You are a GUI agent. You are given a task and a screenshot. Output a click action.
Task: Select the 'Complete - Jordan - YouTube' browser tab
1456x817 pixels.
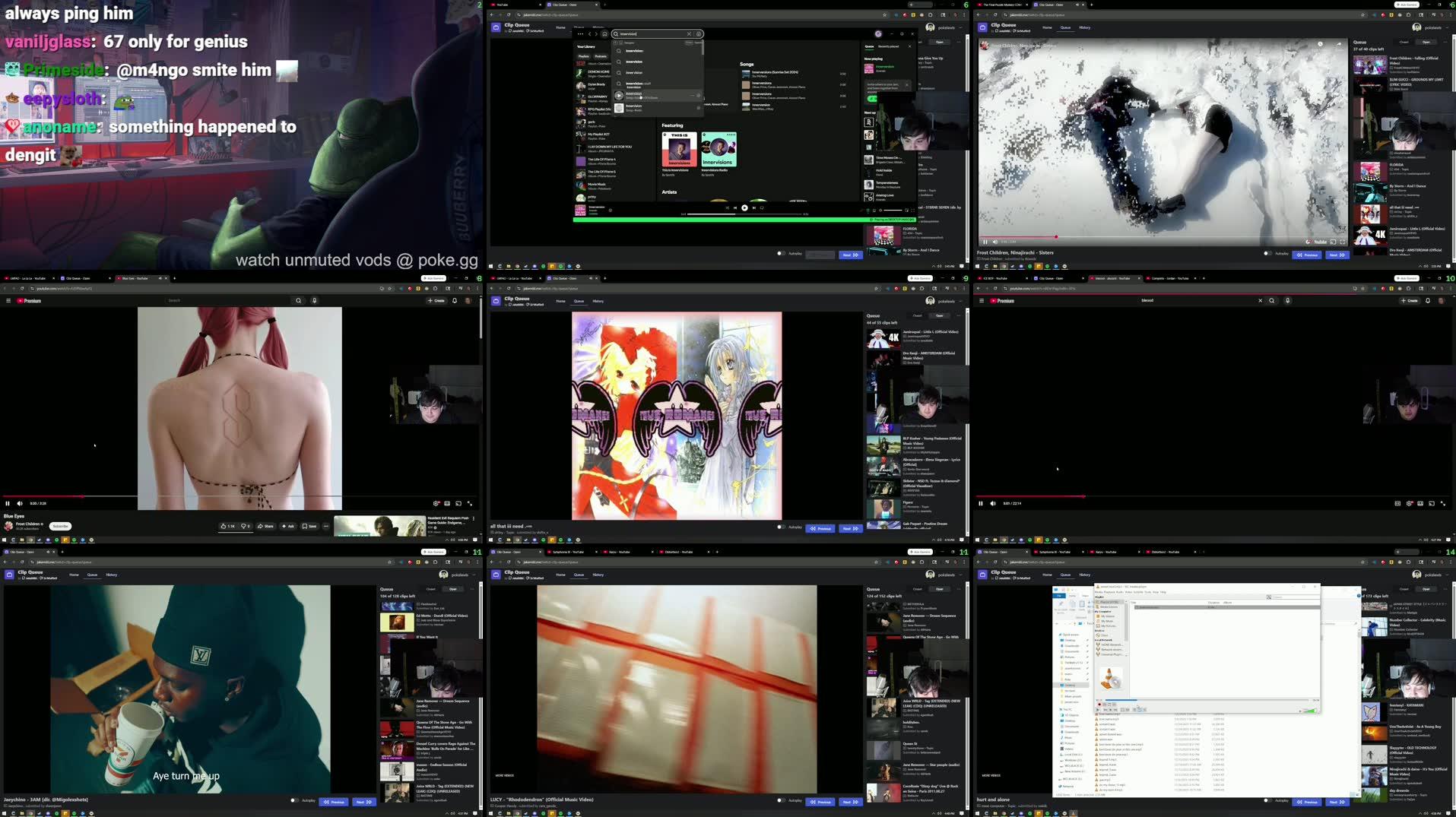pos(1169,278)
